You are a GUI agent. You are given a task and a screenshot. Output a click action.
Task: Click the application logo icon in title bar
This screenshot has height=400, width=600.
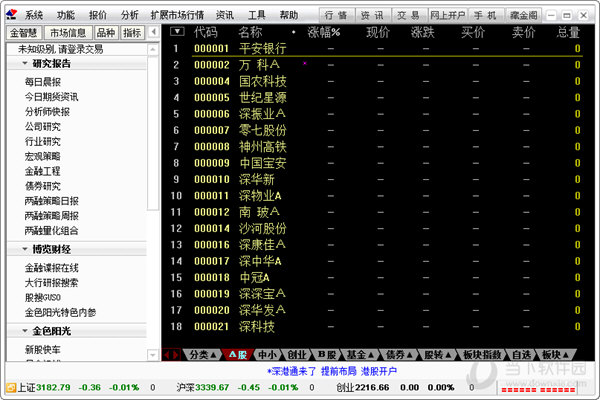click(x=11, y=15)
